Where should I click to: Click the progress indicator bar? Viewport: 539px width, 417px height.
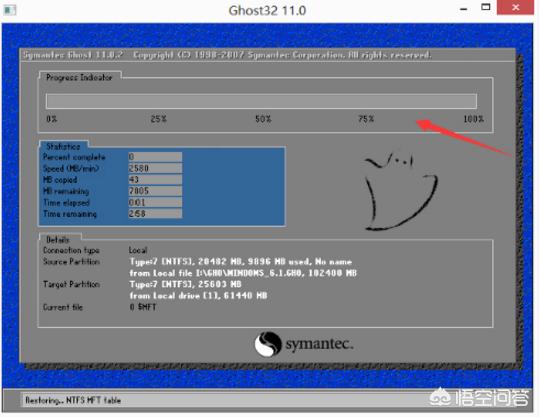pyautogui.click(x=261, y=101)
